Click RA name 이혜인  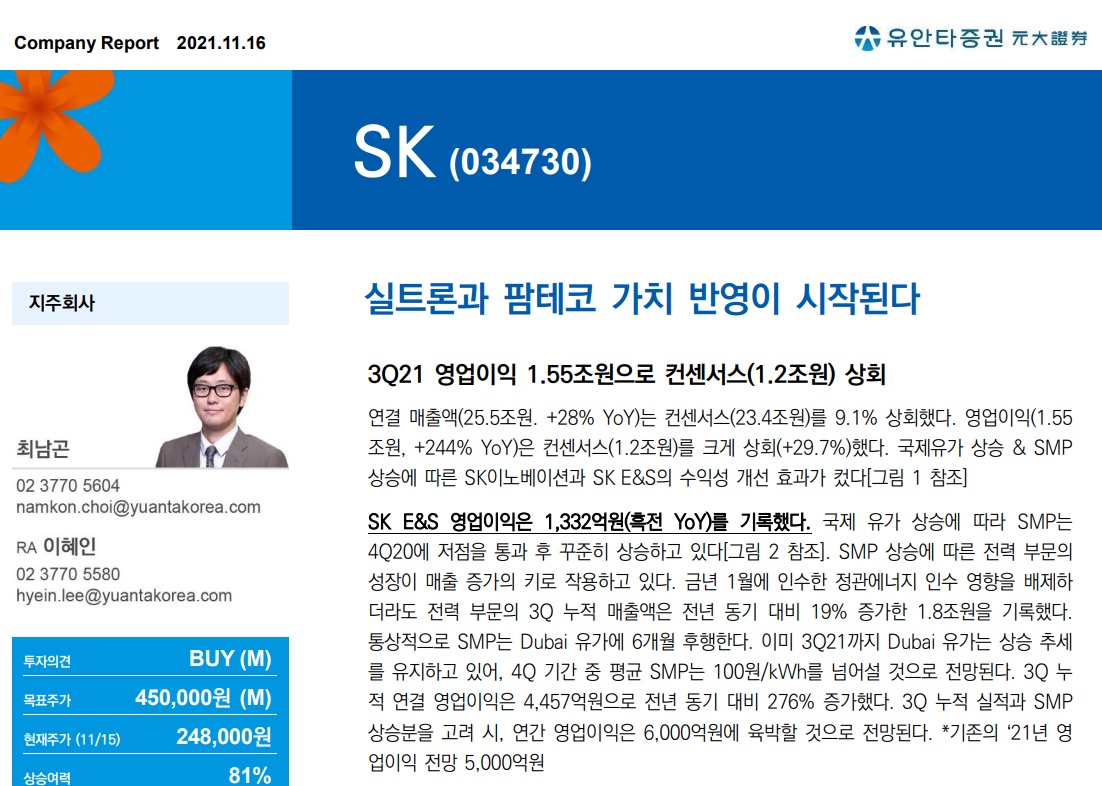click(70, 546)
